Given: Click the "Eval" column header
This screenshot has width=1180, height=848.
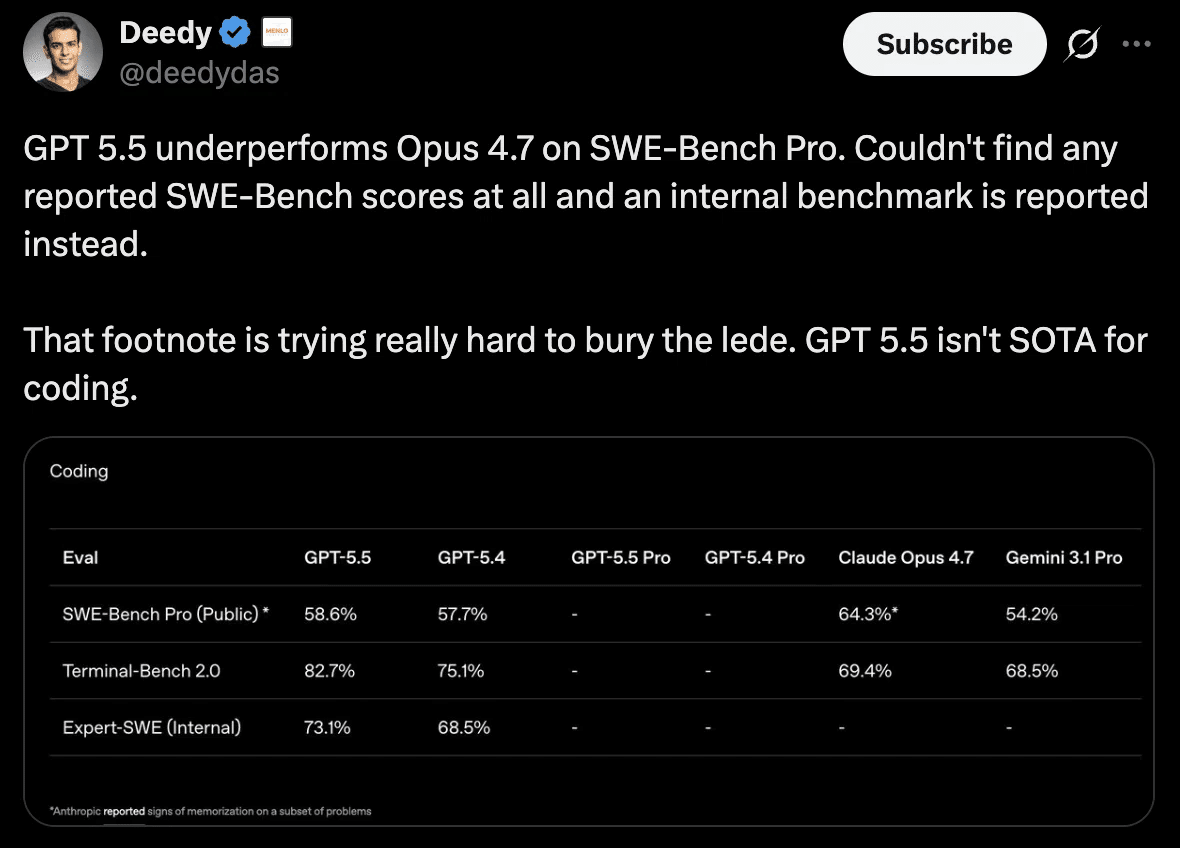Looking at the screenshot, I should click(x=80, y=557).
